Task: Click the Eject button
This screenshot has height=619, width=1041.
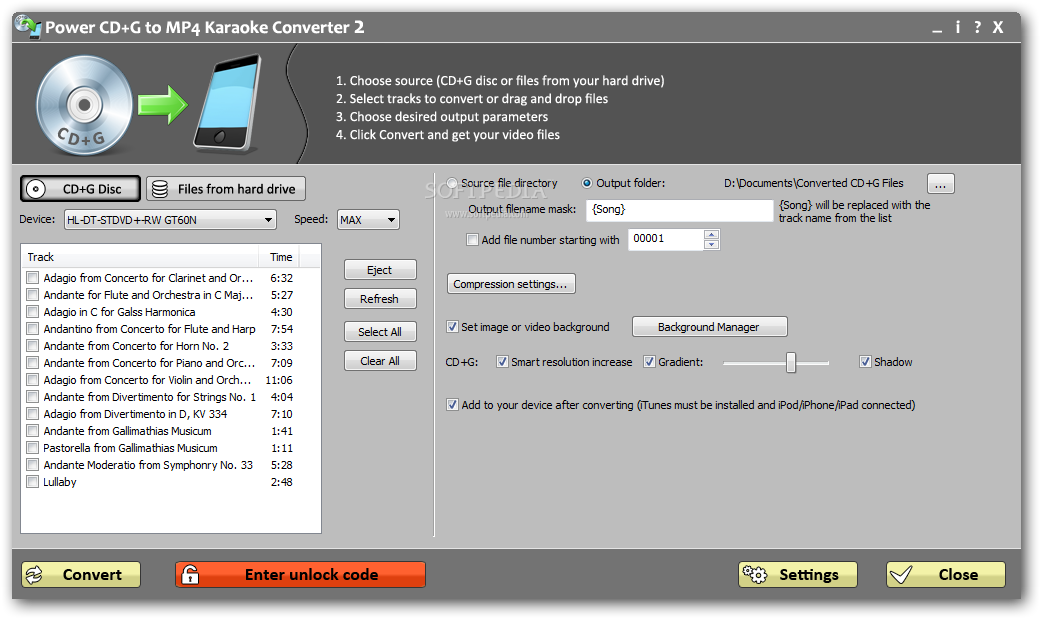Action: [380, 270]
